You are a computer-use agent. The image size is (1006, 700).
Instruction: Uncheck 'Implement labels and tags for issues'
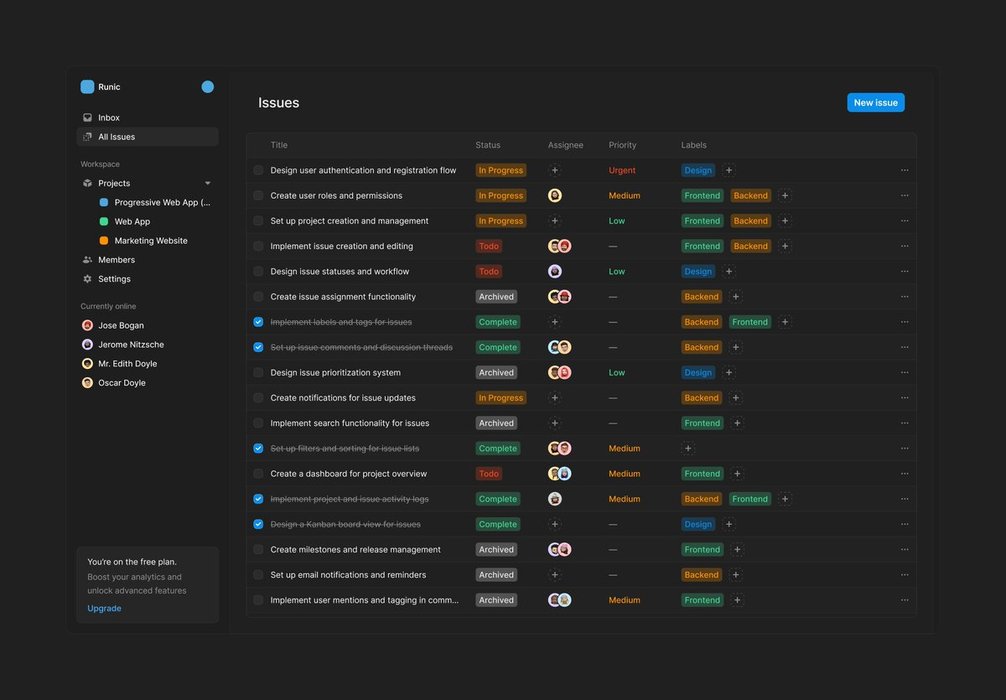click(258, 322)
